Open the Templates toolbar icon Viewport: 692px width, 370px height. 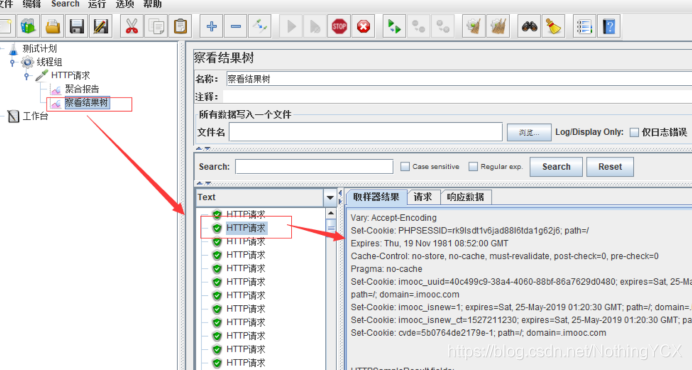point(28,26)
